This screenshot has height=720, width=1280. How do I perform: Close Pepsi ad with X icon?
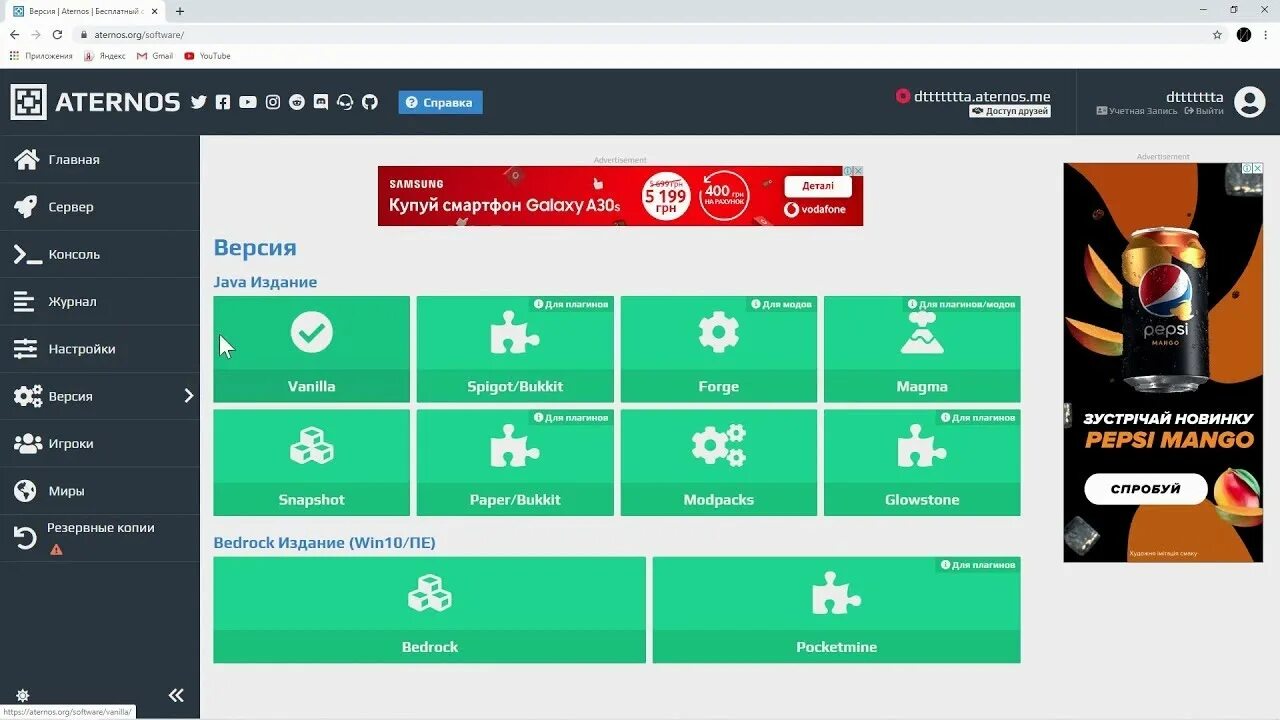tap(1257, 169)
